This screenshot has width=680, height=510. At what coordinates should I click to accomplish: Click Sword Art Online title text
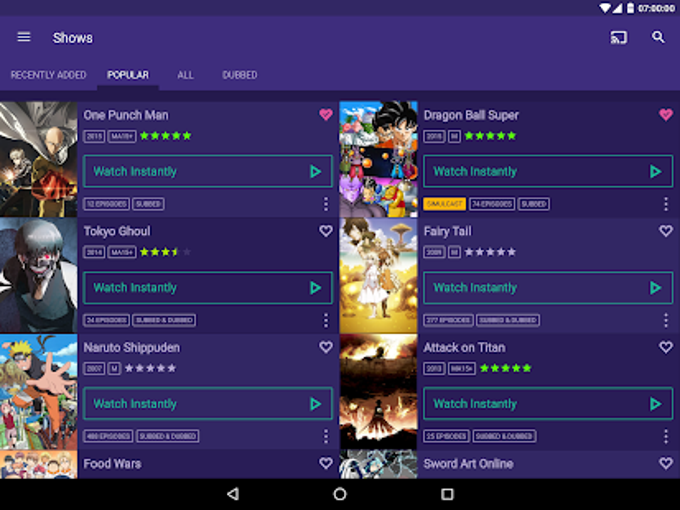[468, 464]
